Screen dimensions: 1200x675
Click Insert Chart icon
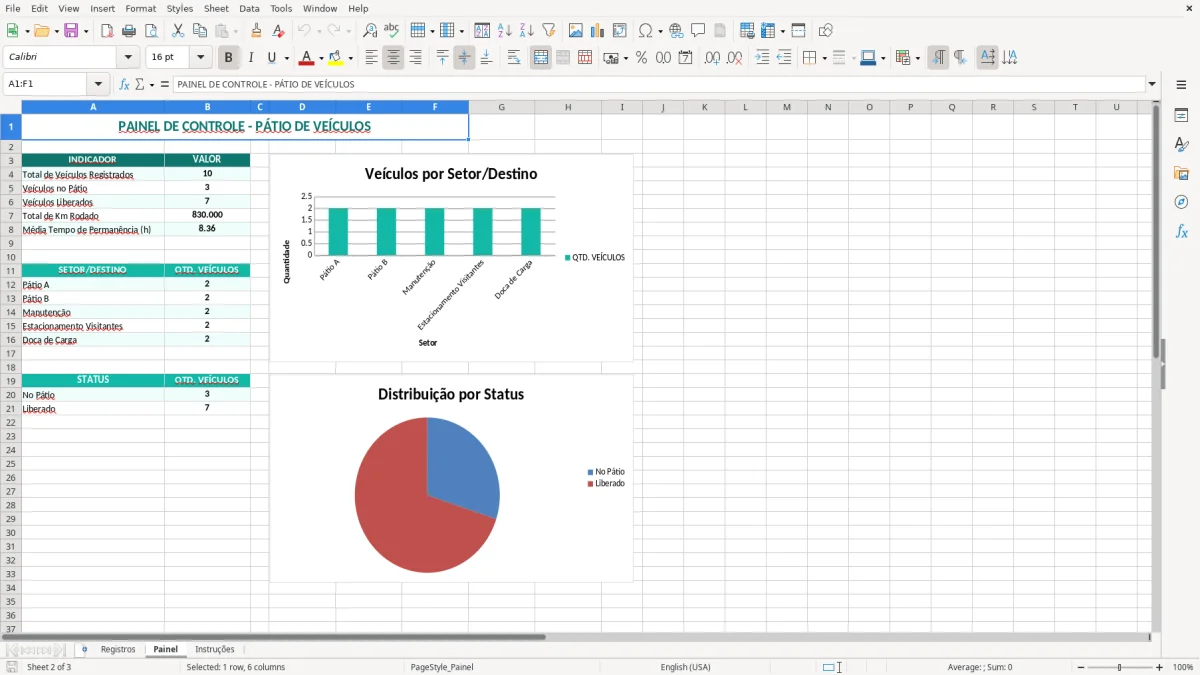pos(598,31)
